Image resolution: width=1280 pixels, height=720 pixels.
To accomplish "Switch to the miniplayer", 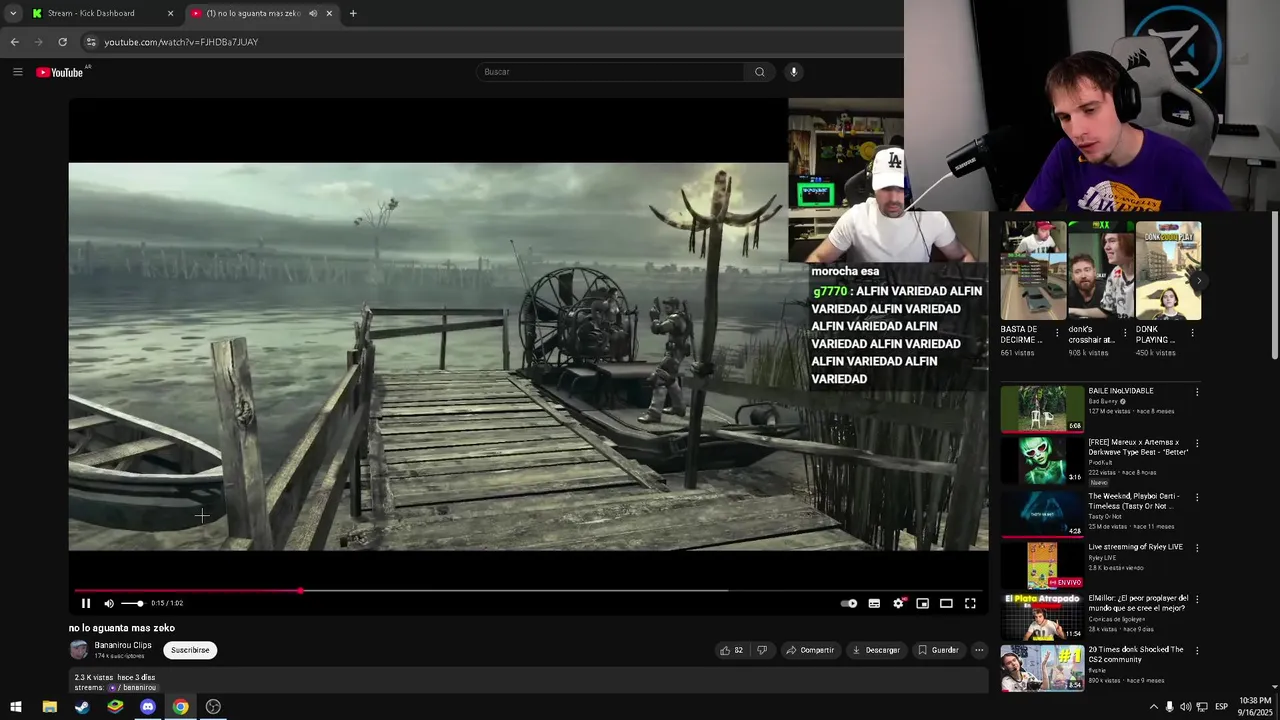I will click(x=922, y=603).
